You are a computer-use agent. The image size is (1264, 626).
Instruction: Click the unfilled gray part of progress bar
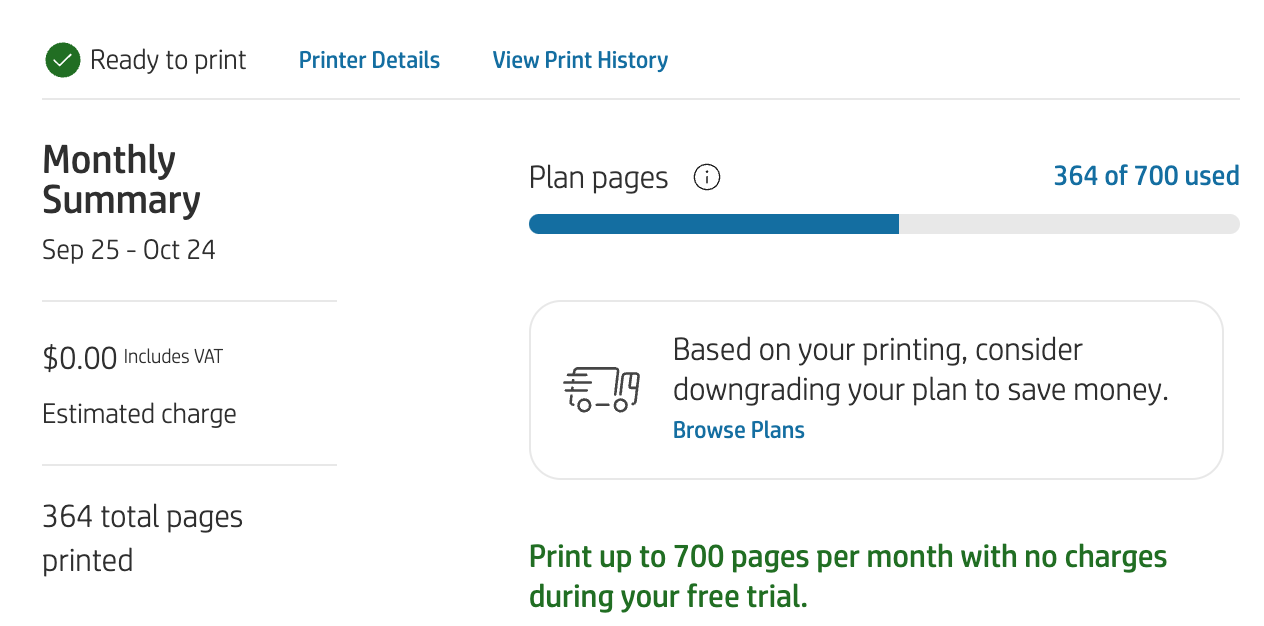pos(1068,224)
